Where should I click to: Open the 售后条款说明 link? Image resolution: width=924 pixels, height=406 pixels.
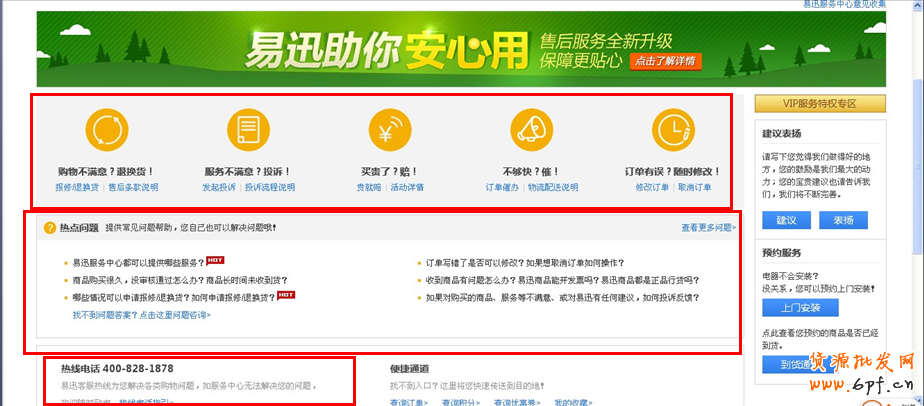tap(133, 187)
